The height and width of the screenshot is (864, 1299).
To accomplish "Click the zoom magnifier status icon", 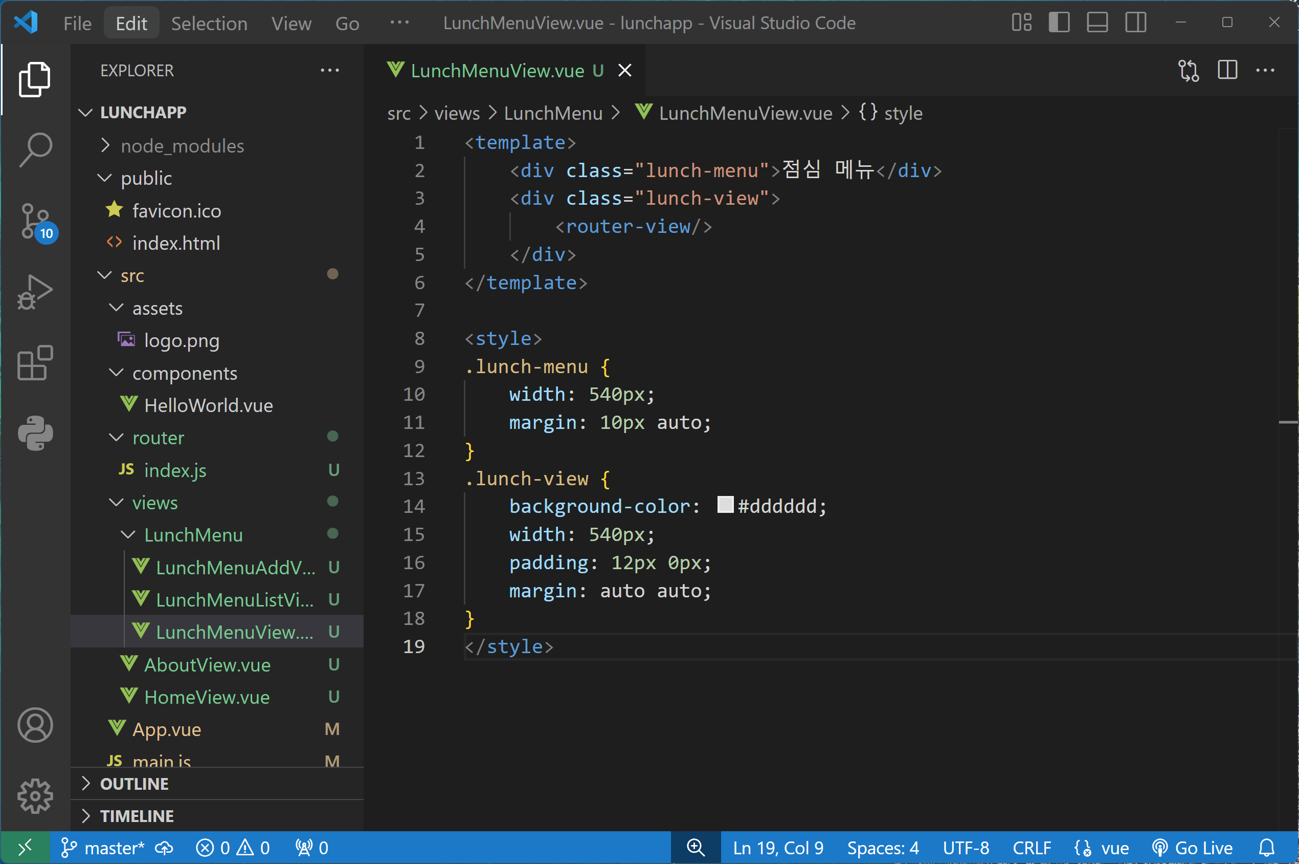I will 695,848.
